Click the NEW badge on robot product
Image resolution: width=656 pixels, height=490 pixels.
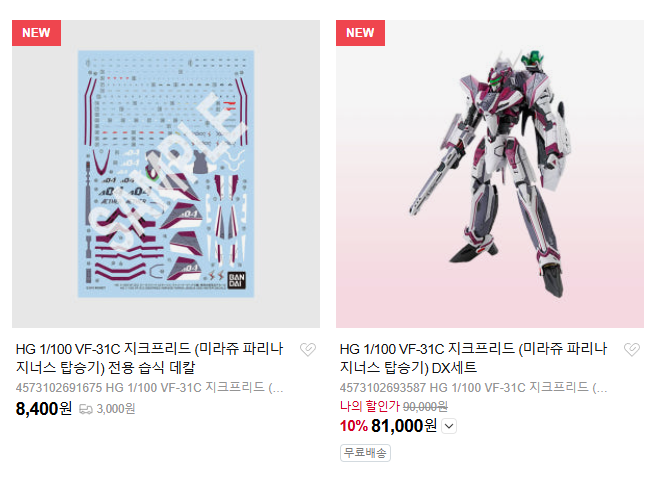tap(360, 33)
